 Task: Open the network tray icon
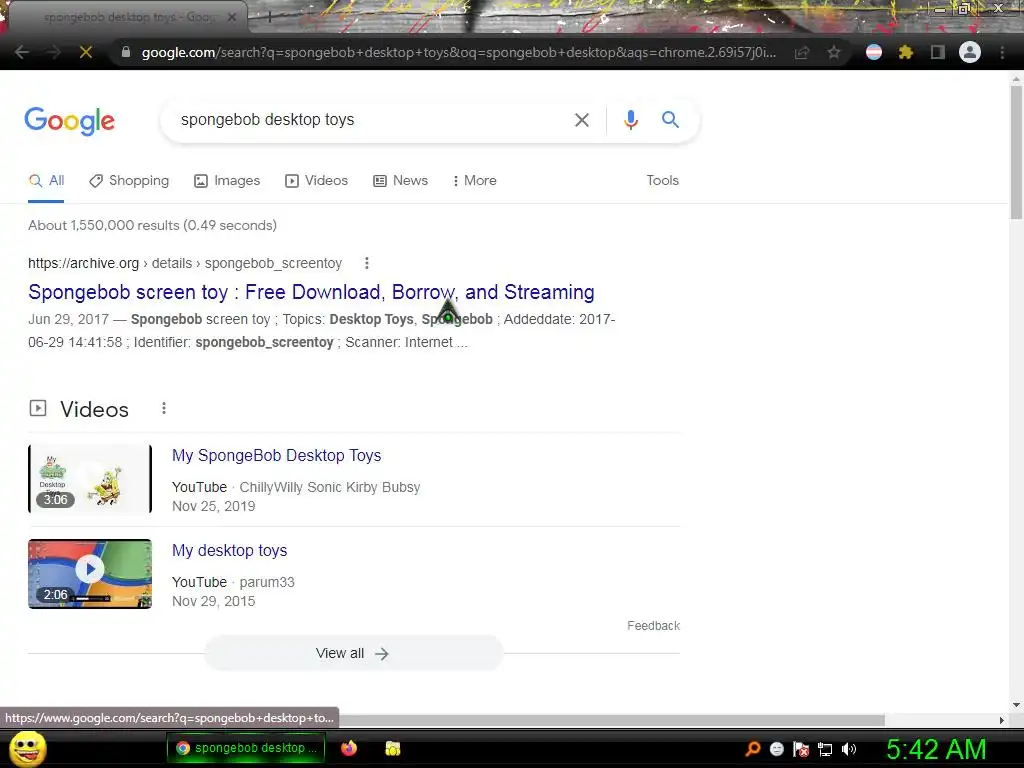825,750
